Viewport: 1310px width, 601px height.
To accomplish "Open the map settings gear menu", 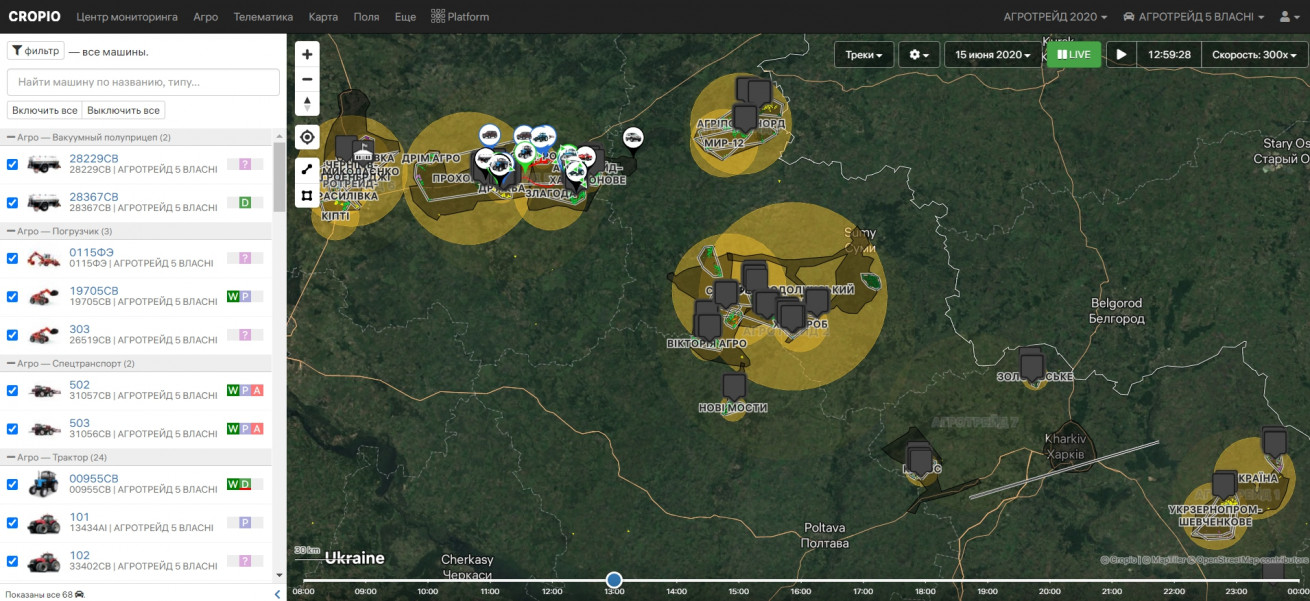I will [920, 54].
